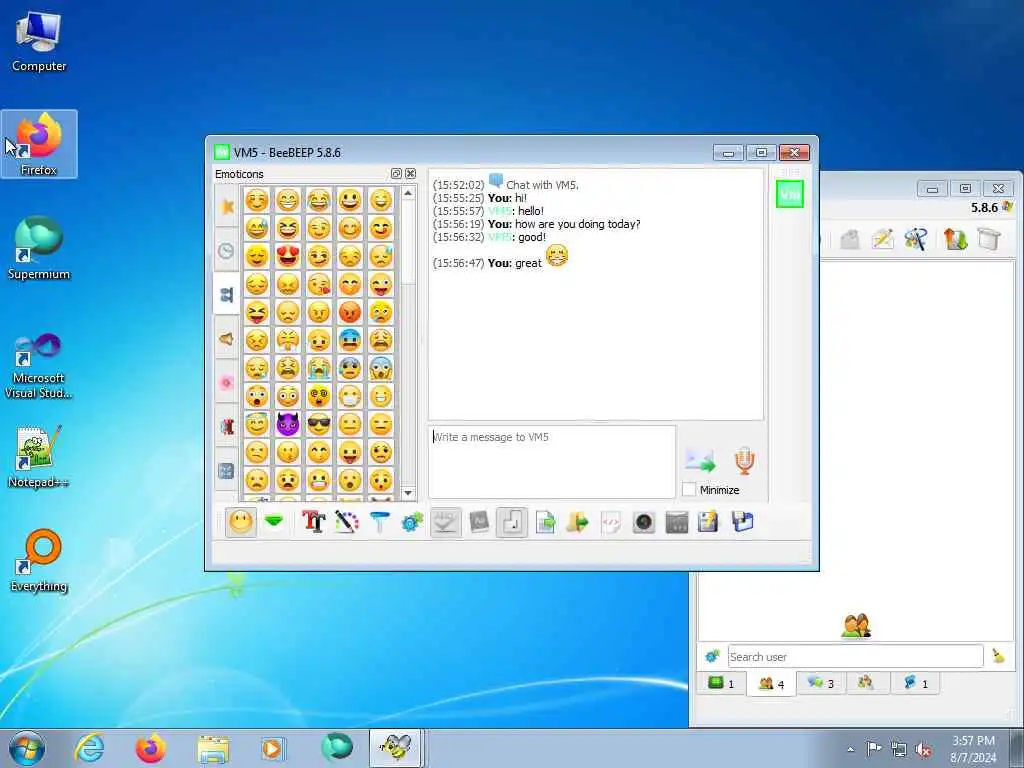Click the users group icon in the main window list
1024x768 pixels.
coord(856,626)
